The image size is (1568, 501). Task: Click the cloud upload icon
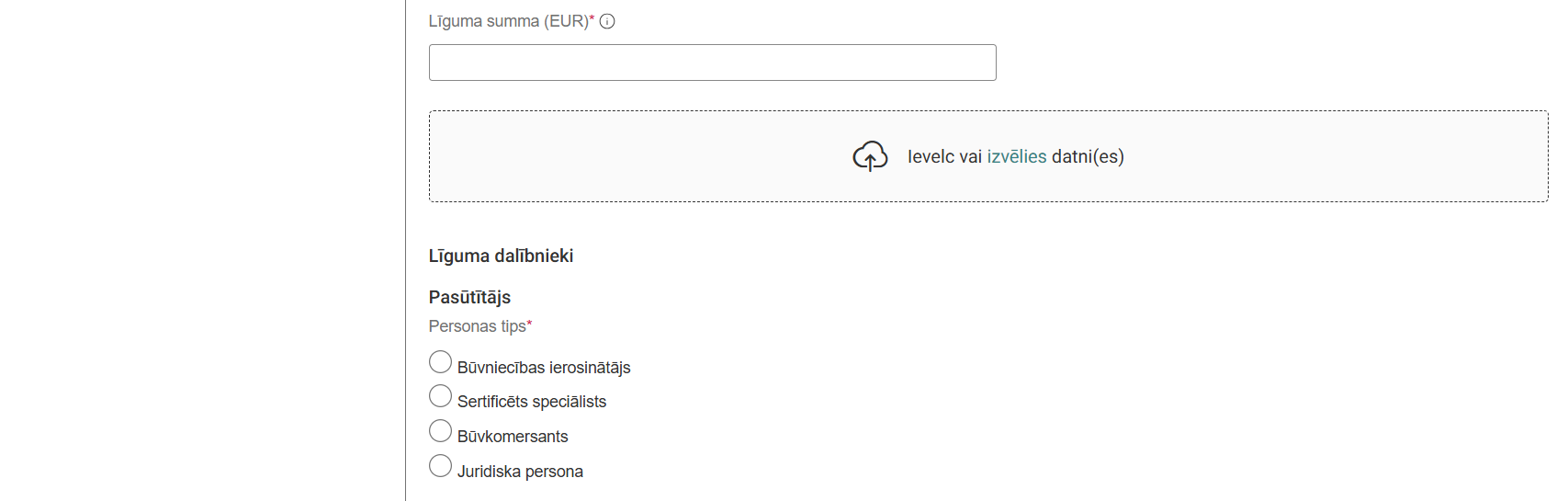coord(870,156)
